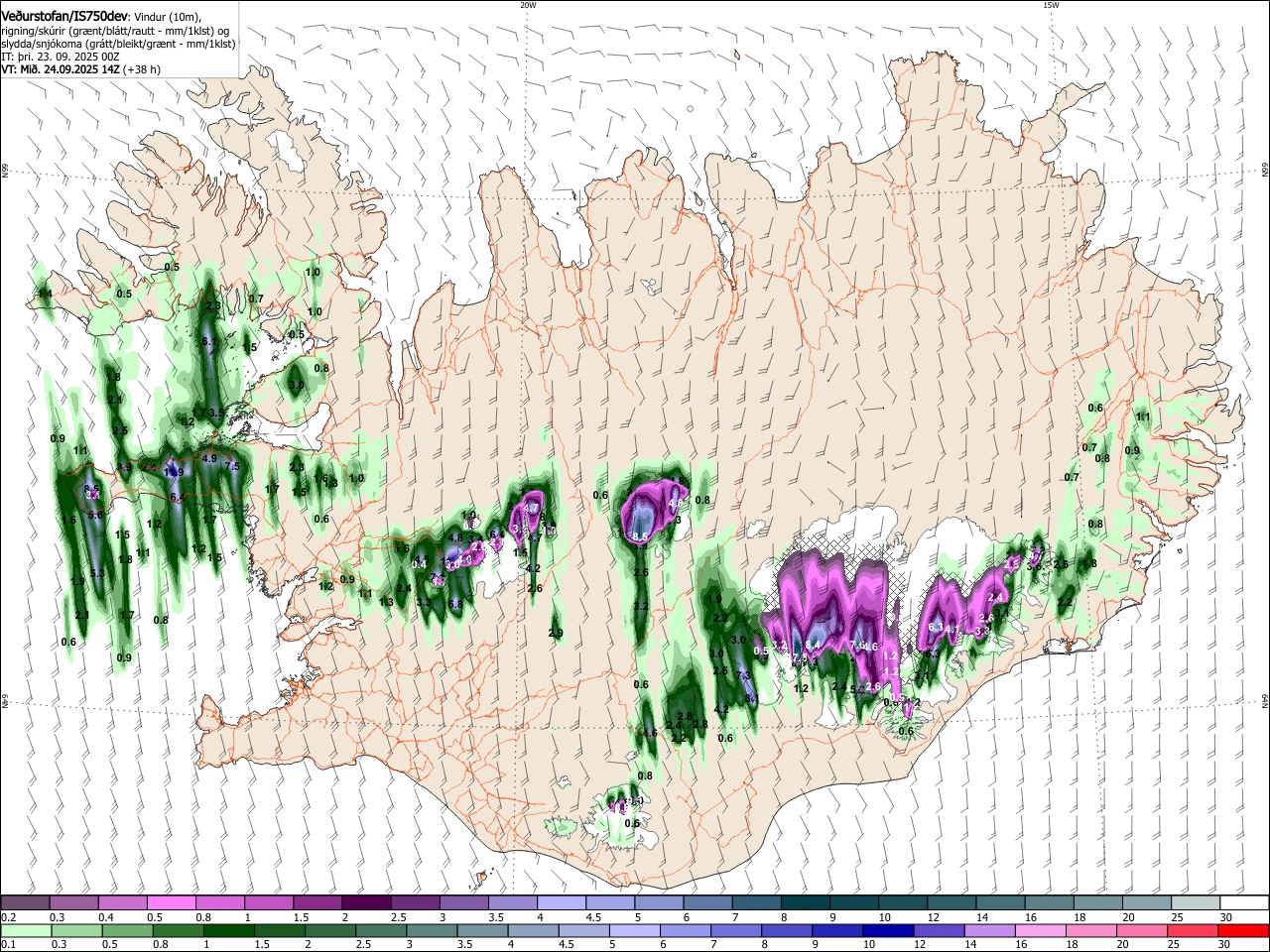
Task: Select the upper legend swatch between 0.2 and 0.3
Action: pyautogui.click(x=25, y=903)
